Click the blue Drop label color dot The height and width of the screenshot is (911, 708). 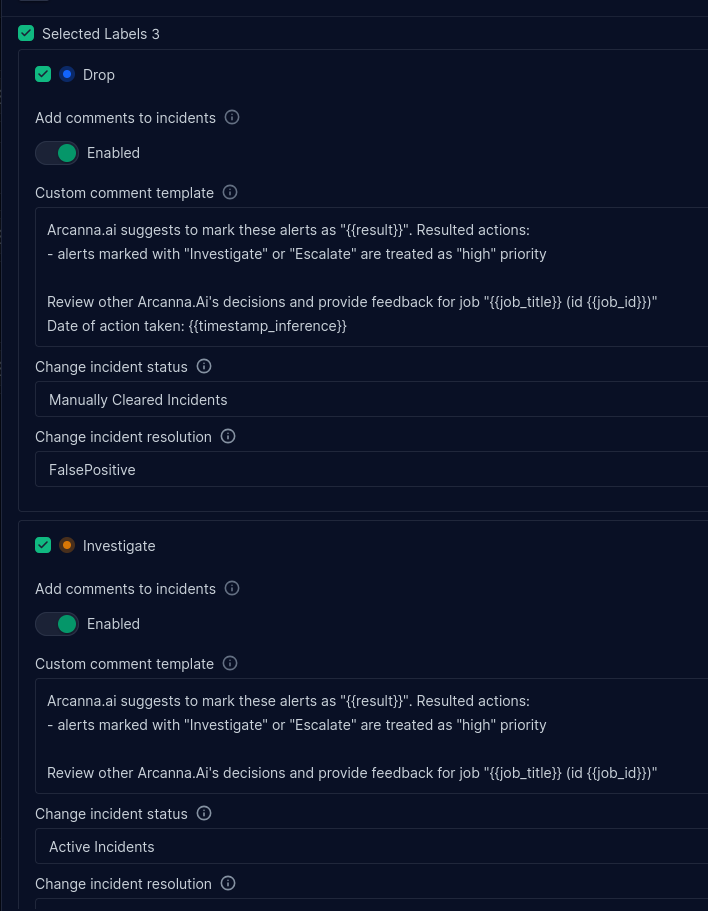(67, 74)
